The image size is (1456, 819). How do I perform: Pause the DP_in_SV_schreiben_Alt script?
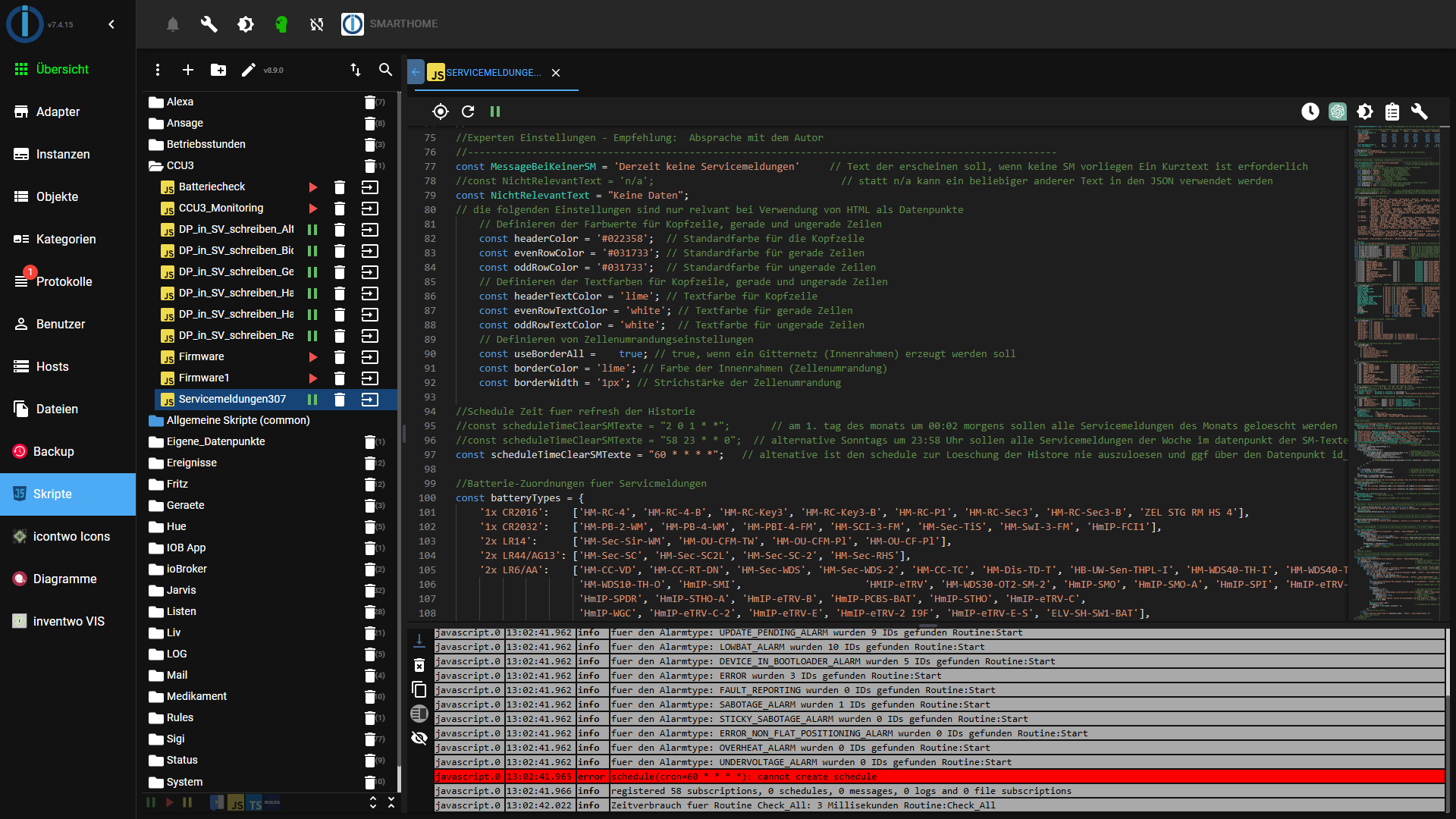(x=312, y=230)
